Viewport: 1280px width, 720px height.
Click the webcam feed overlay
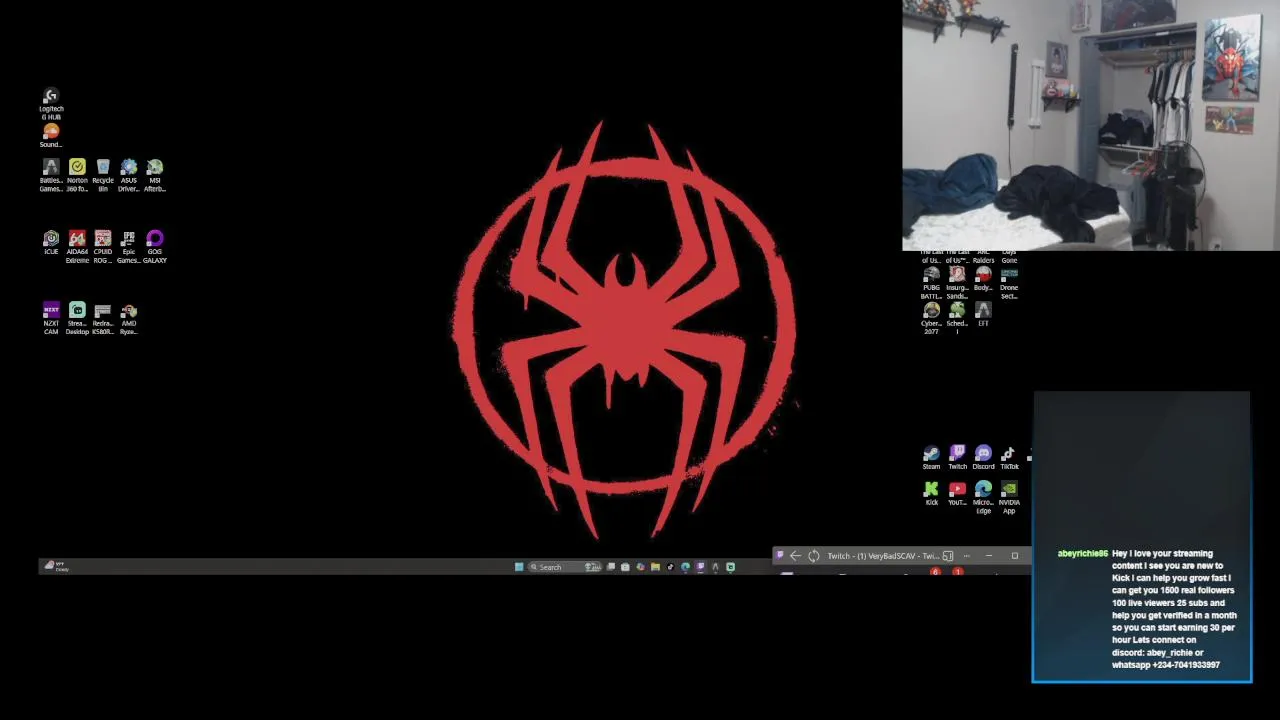[1091, 125]
